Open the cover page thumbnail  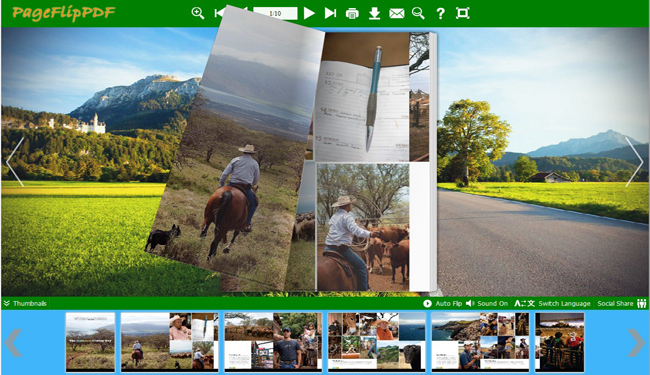pos(90,342)
